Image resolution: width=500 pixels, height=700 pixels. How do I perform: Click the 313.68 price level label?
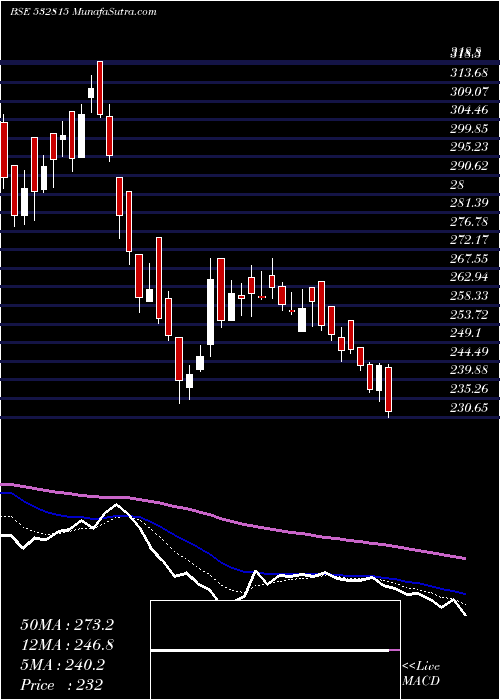pyautogui.click(x=469, y=73)
